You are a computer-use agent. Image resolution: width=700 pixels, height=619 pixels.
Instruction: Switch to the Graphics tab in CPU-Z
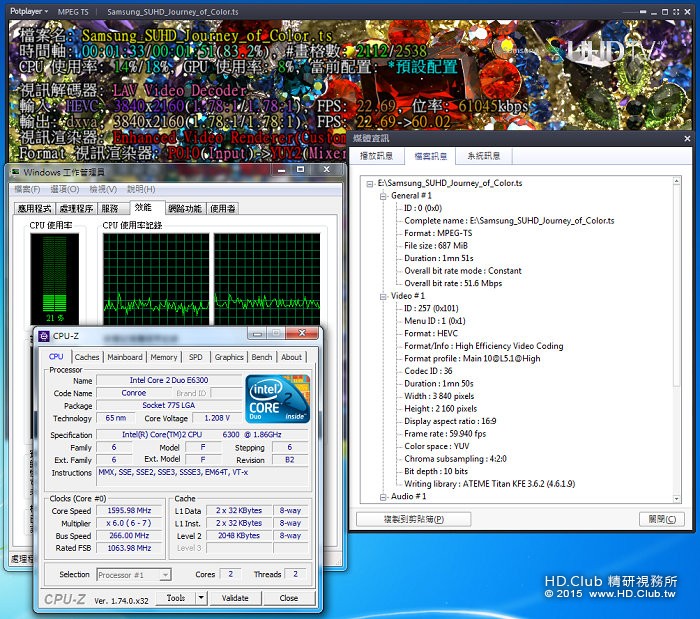click(229, 357)
